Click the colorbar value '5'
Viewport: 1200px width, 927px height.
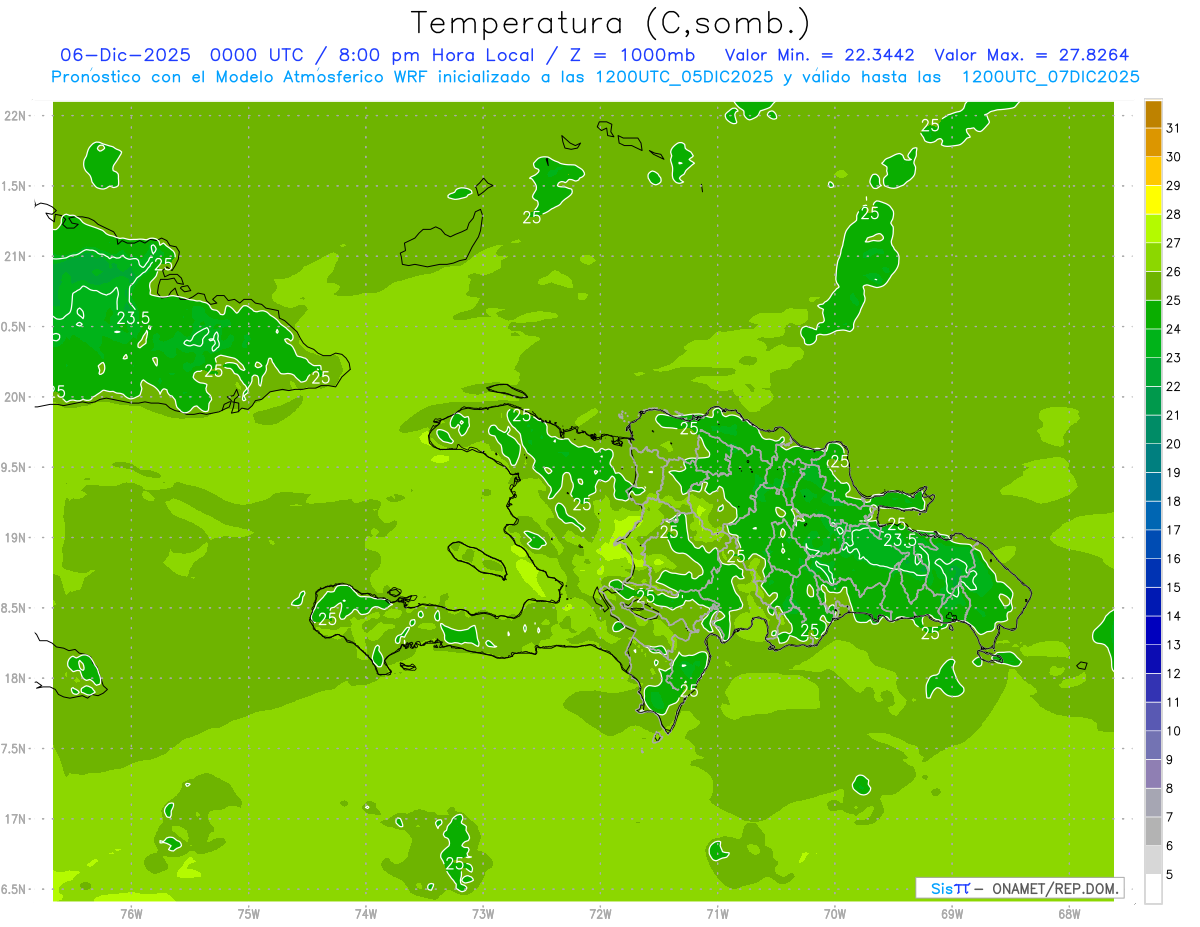pos(1170,875)
